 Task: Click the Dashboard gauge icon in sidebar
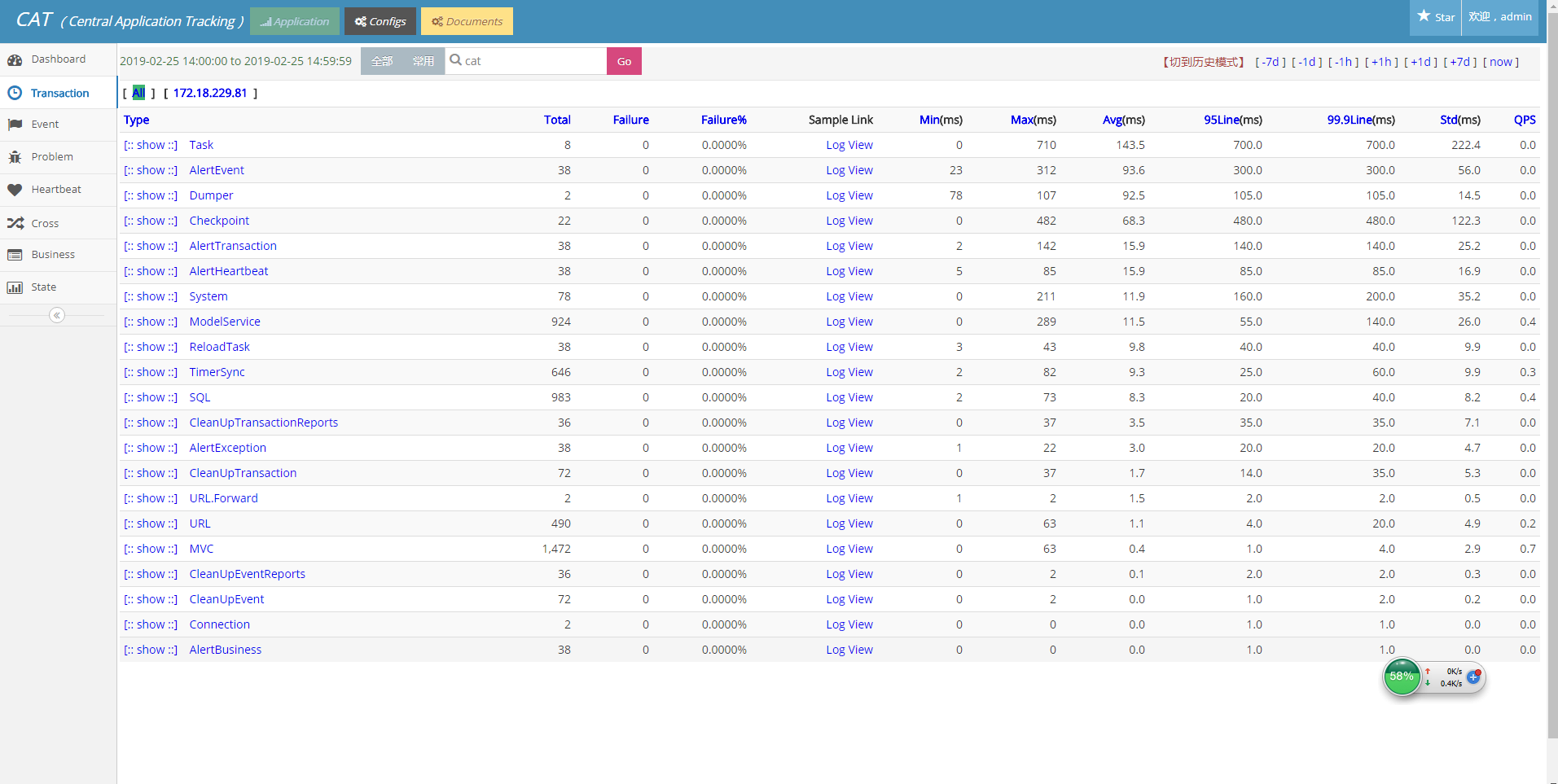[15, 60]
